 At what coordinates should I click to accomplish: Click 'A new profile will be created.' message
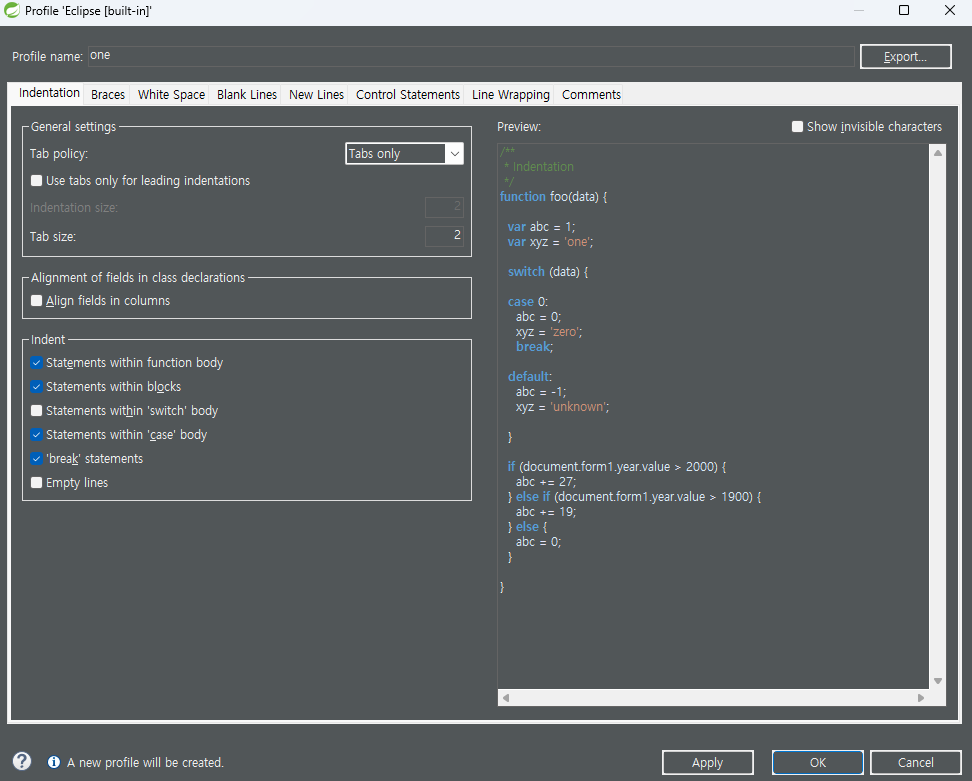(x=145, y=762)
